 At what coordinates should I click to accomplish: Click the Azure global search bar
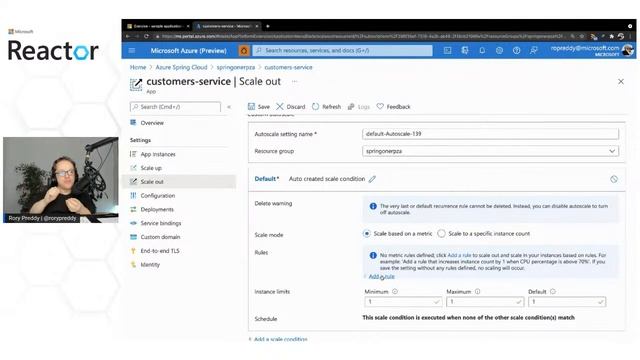click(342, 51)
